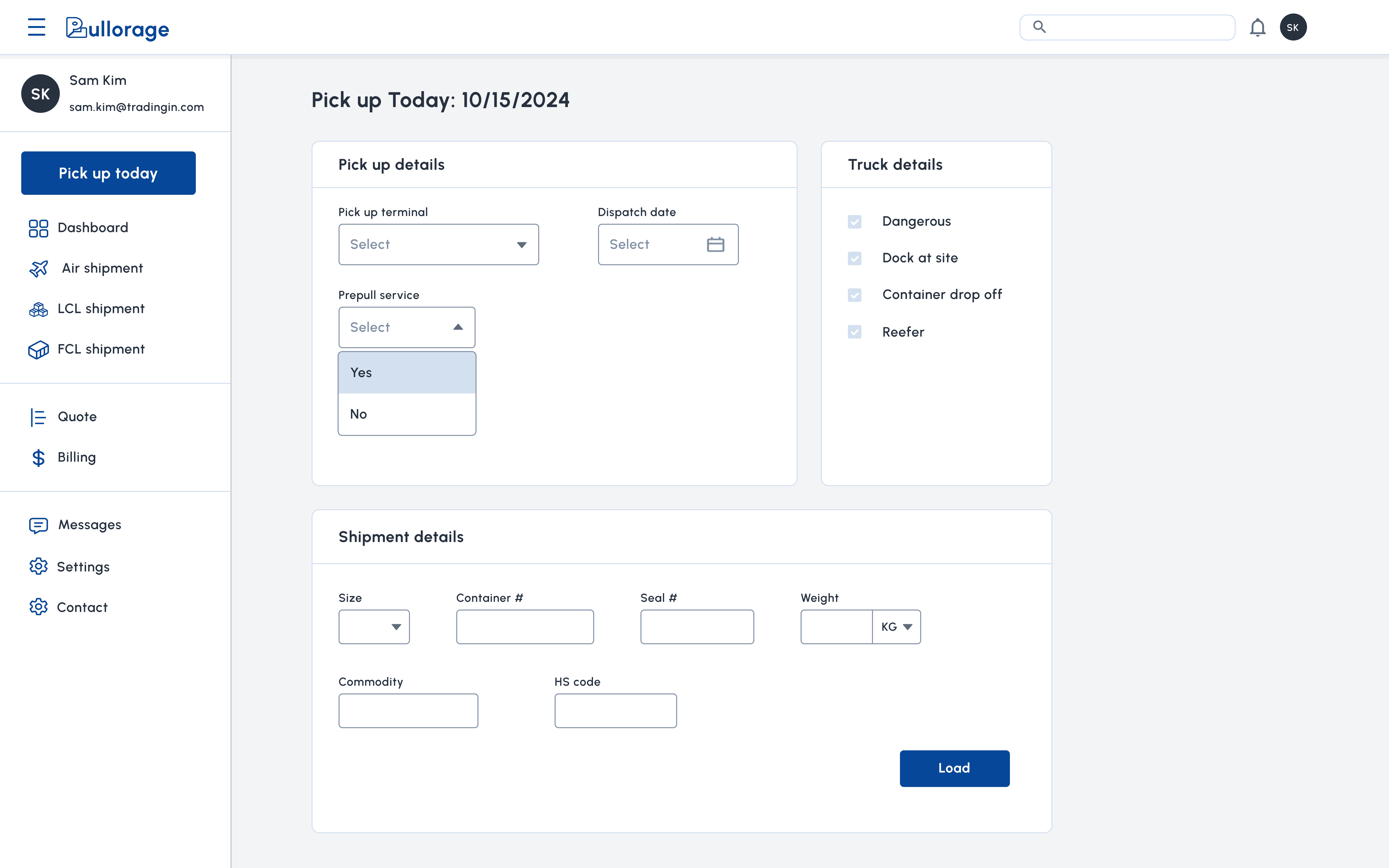The width and height of the screenshot is (1389, 868).
Task: Click the Air shipment airplane icon
Action: click(38, 269)
